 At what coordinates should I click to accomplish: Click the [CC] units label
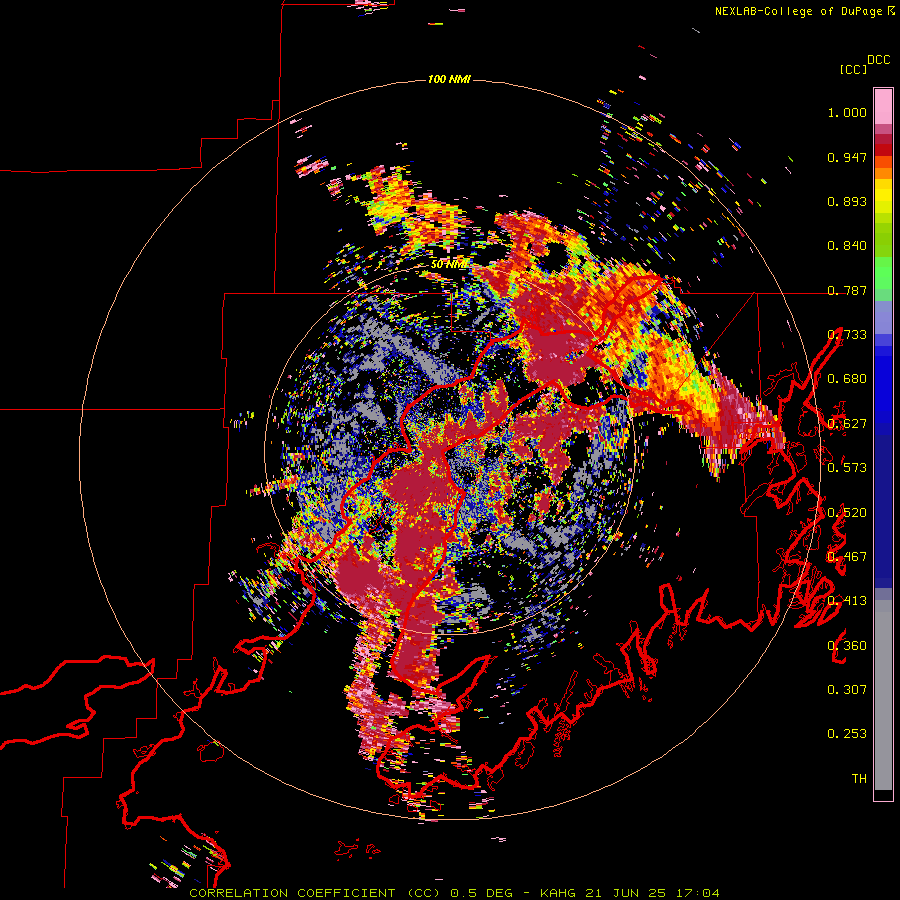[x=853, y=69]
